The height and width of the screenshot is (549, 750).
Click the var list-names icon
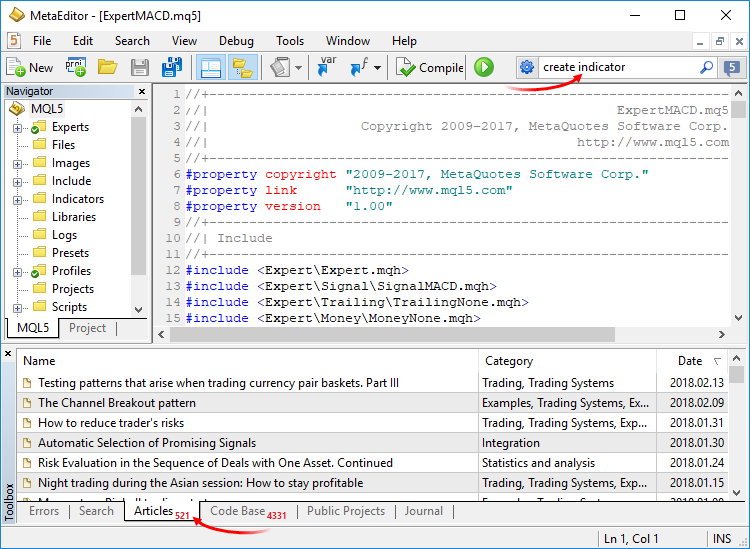(x=327, y=66)
